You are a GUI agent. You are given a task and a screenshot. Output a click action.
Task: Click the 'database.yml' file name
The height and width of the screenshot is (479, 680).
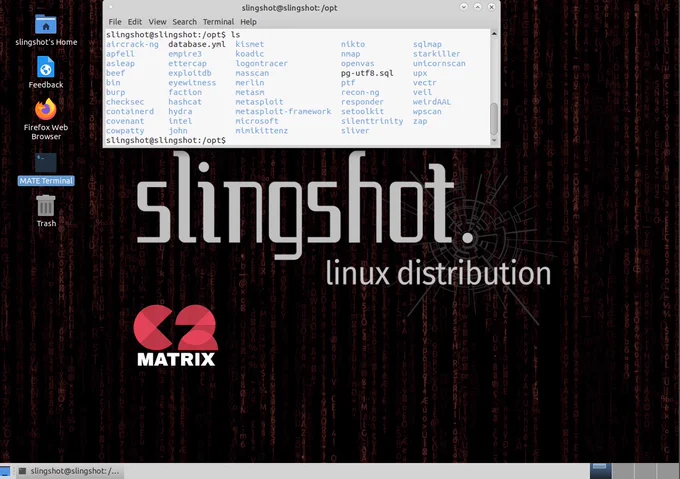[197, 44]
